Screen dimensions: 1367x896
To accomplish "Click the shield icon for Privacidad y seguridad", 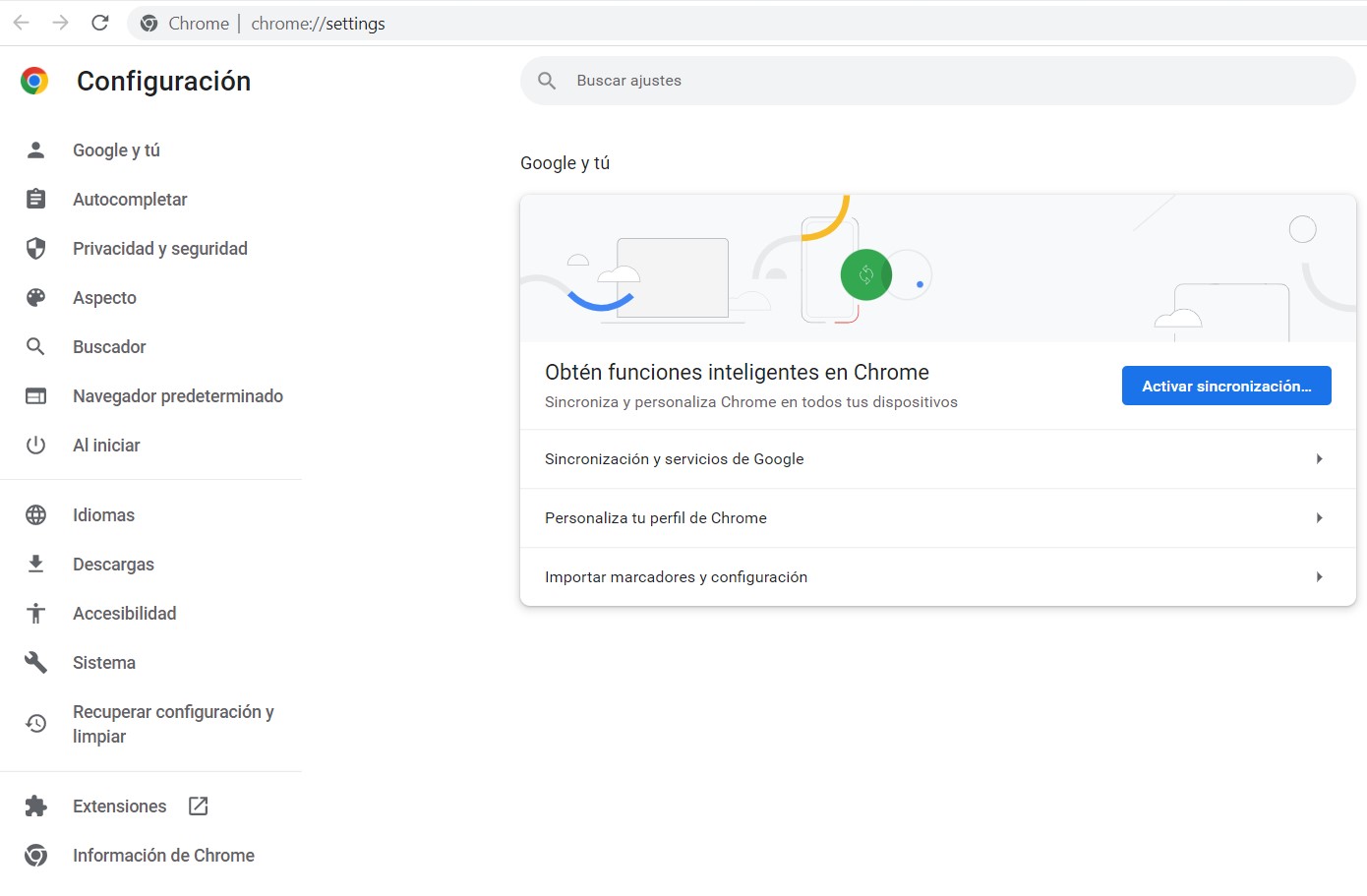I will coord(36,248).
